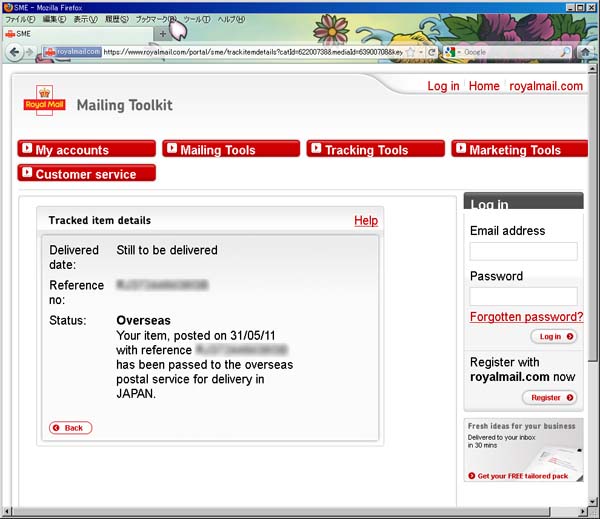Minimize the Firefox window

570,7
